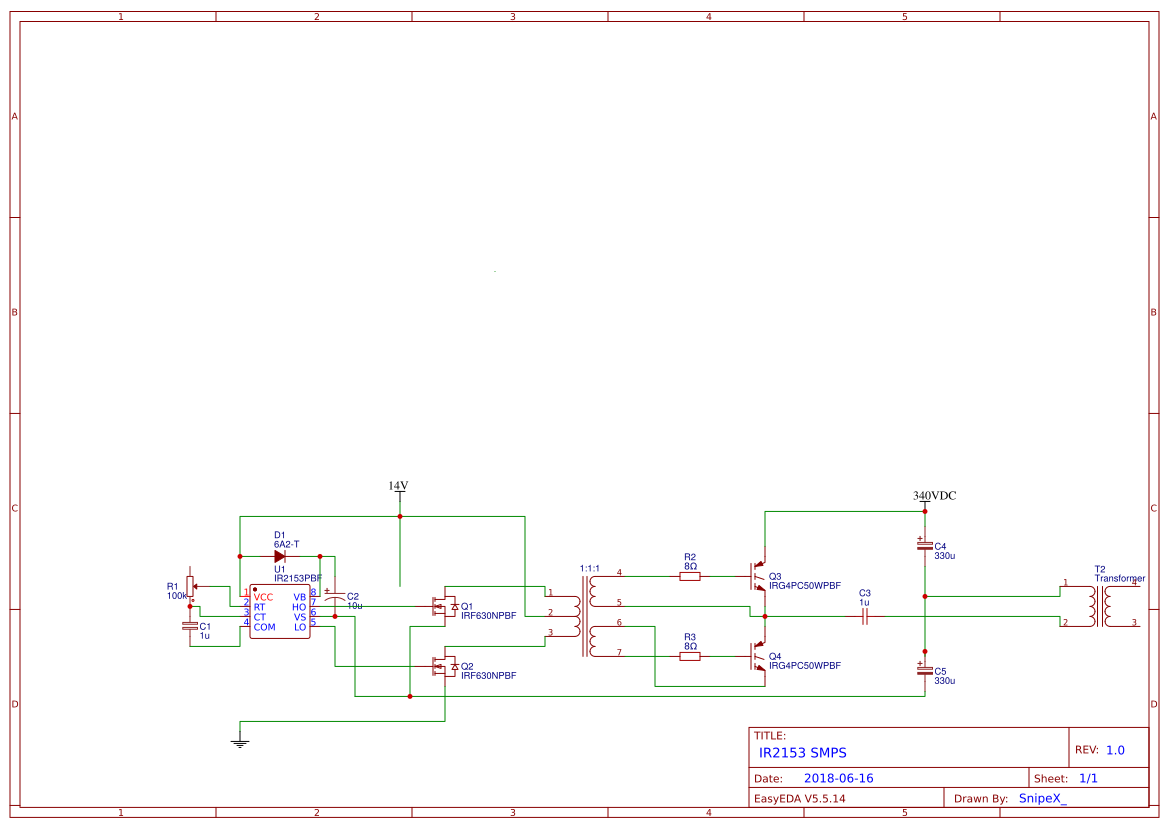1169x828 pixels.
Task: Select the R3 8Ω resistor
Action: click(690, 657)
